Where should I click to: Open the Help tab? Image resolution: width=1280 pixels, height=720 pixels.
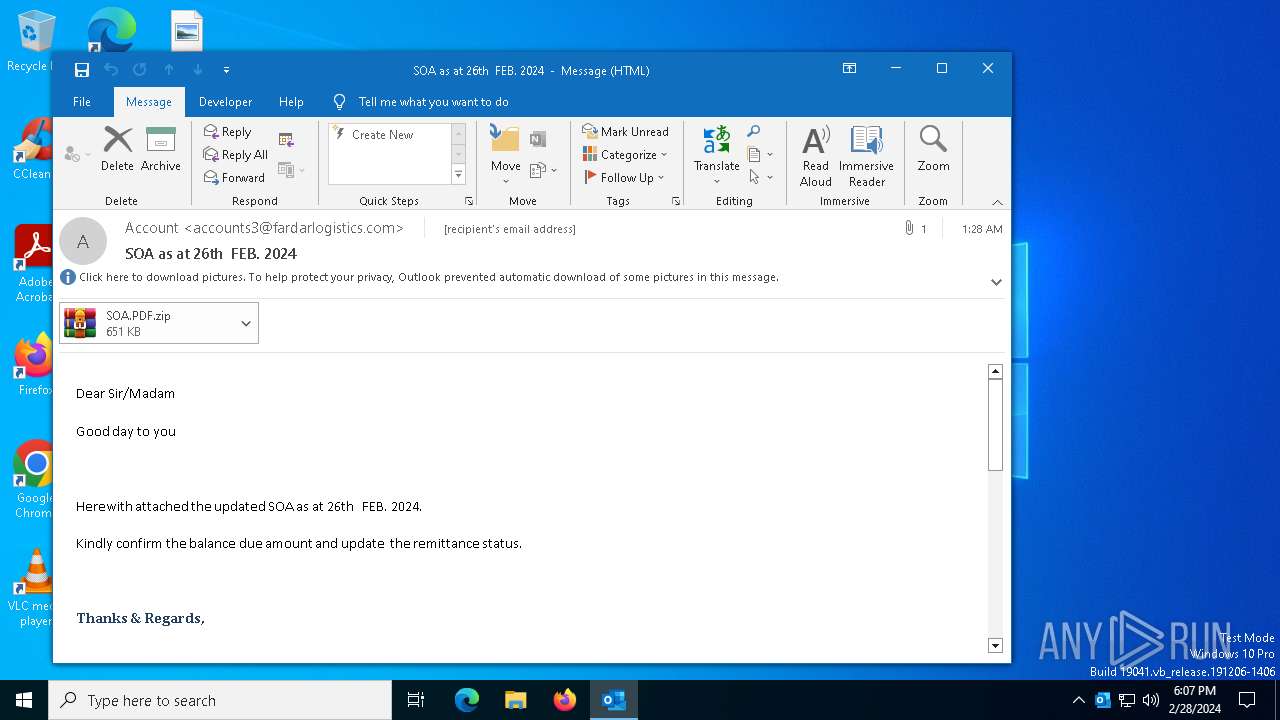pyautogui.click(x=291, y=102)
